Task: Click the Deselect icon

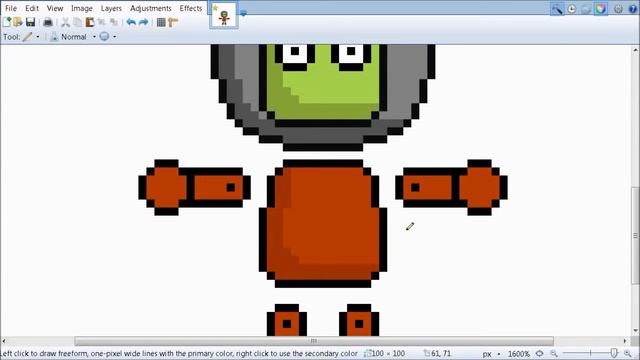Action: [114, 22]
